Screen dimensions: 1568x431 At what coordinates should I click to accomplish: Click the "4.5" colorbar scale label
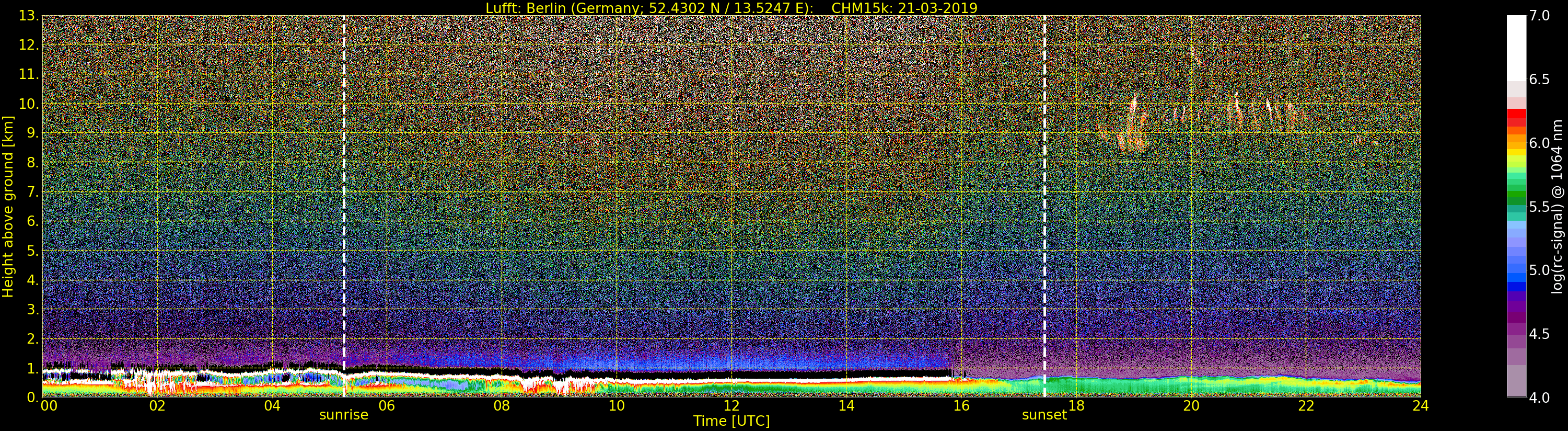[1539, 334]
